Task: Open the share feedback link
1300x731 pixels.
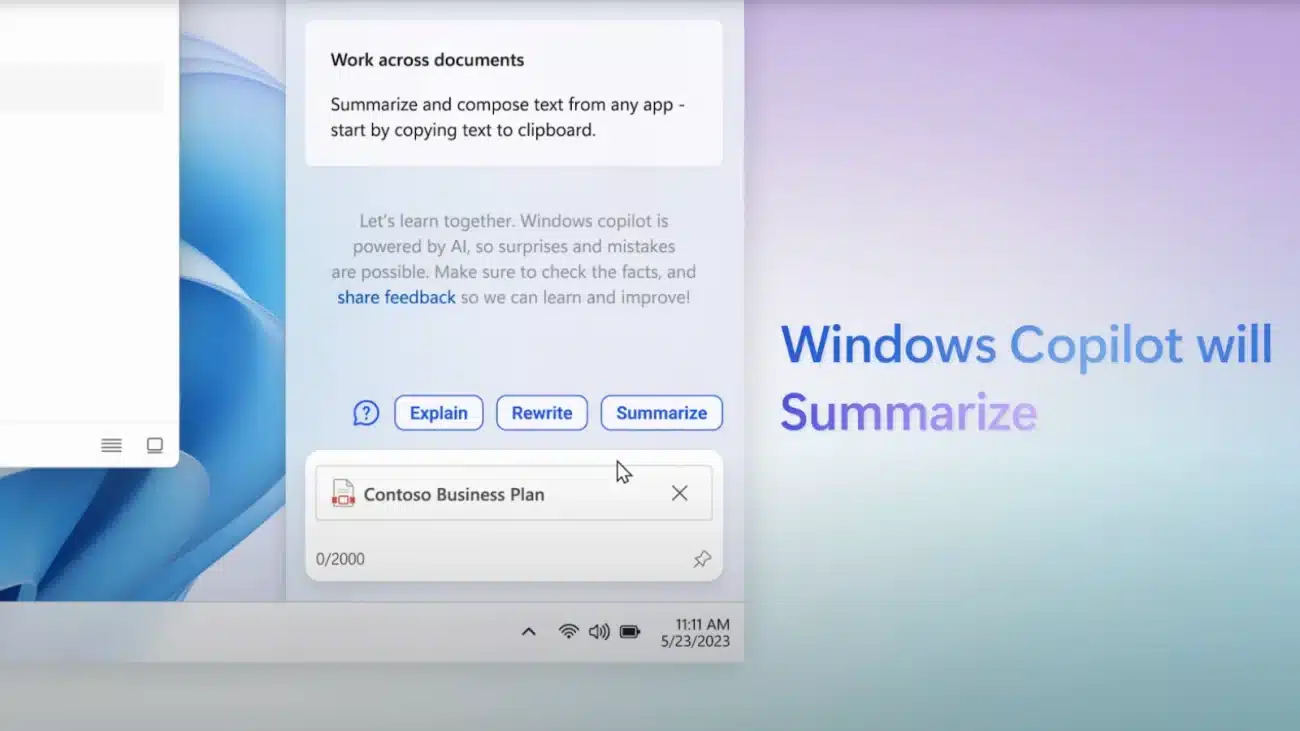Action: [x=396, y=297]
